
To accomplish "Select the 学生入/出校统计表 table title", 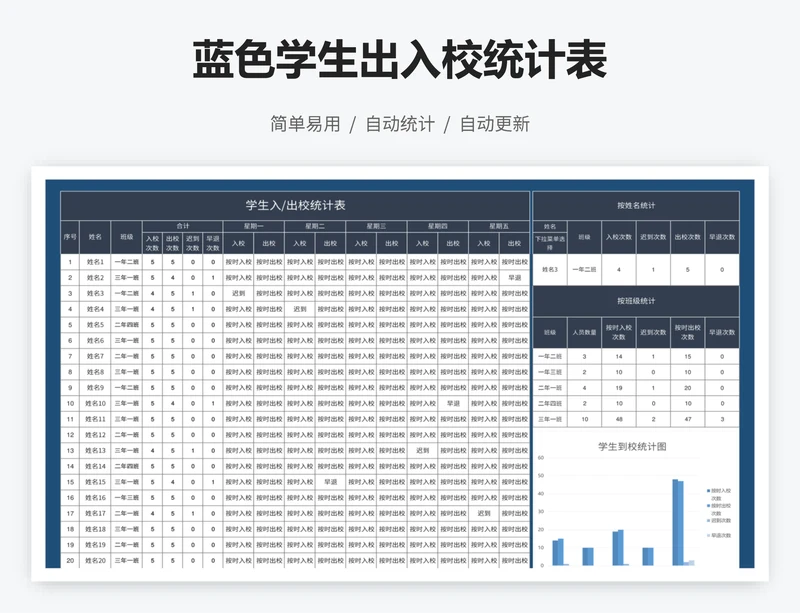I will pyautogui.click(x=295, y=206).
